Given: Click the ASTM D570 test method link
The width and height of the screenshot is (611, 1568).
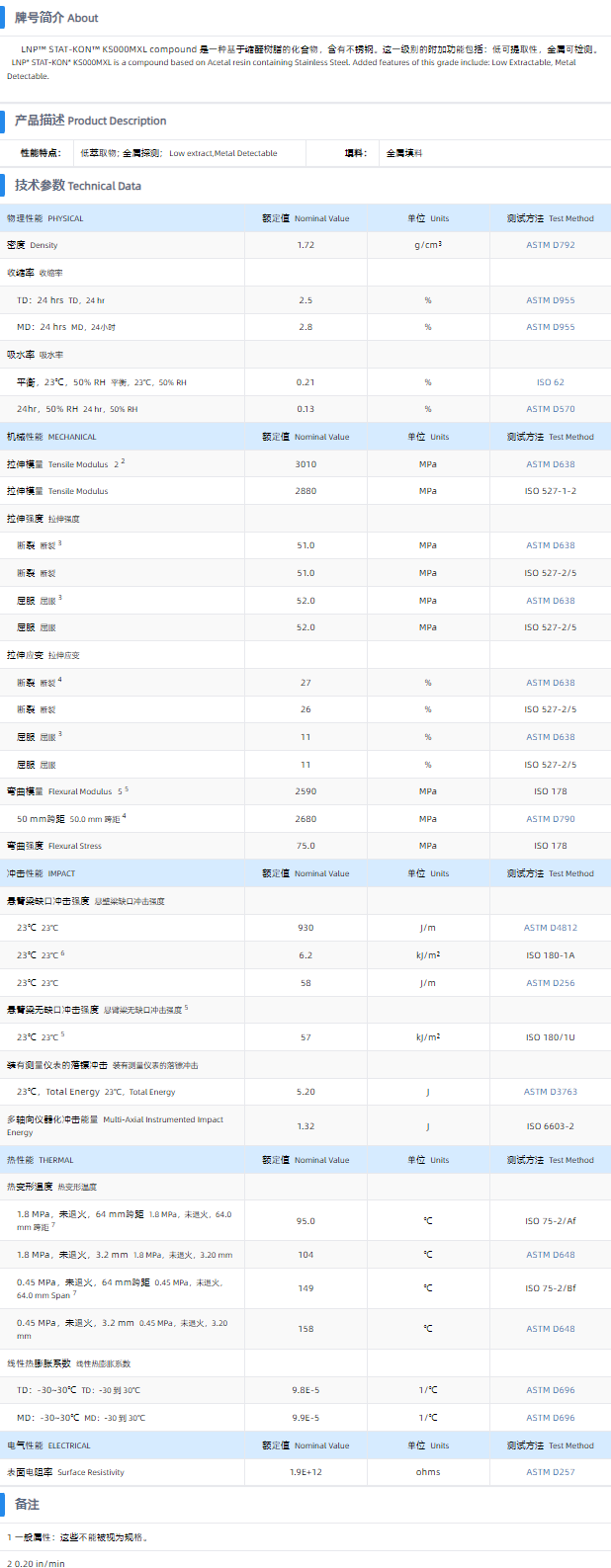Looking at the screenshot, I should pyautogui.click(x=550, y=409).
